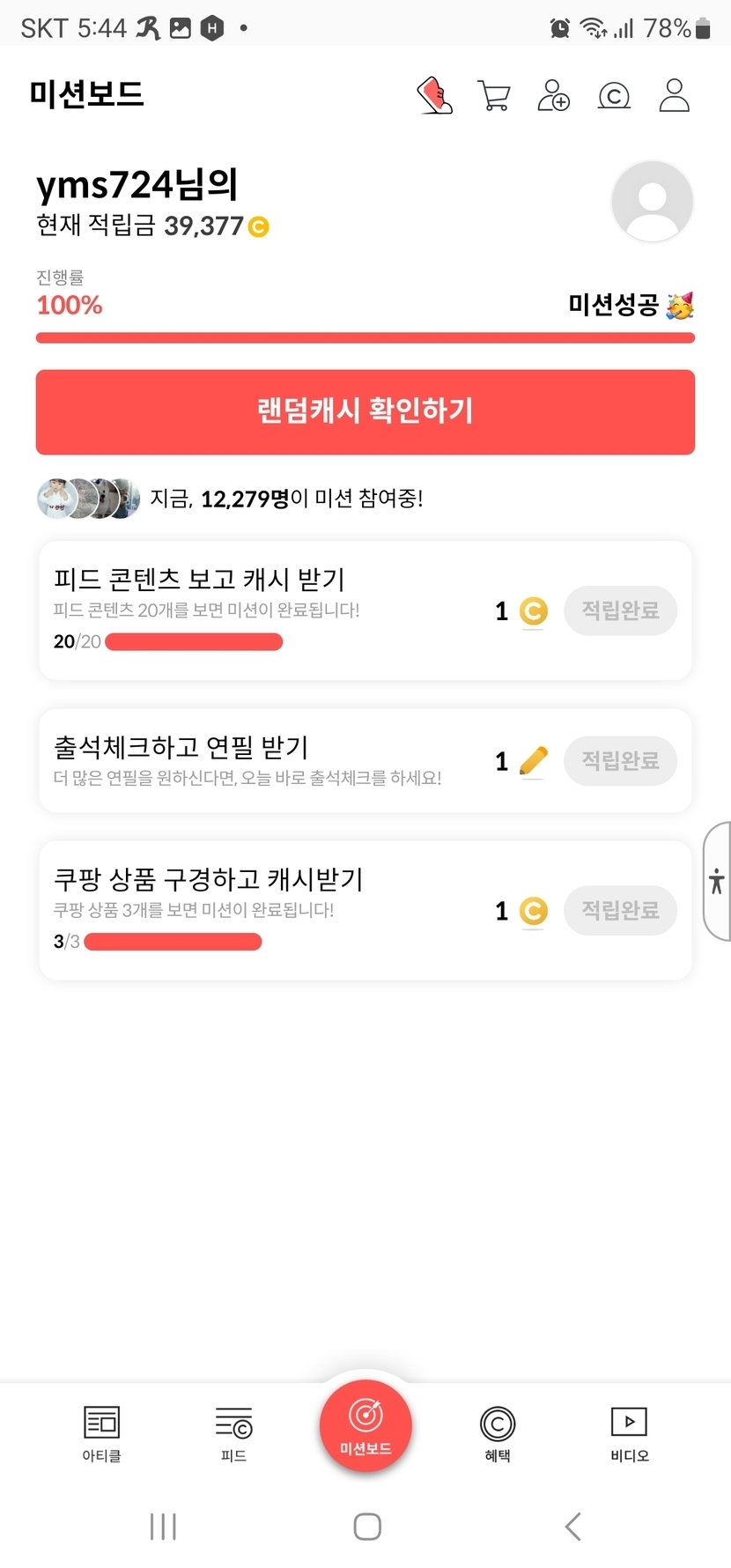Tap 적립완료 button for 출석체크 mission
Viewport: 731px width, 1568px height.
[x=620, y=760]
